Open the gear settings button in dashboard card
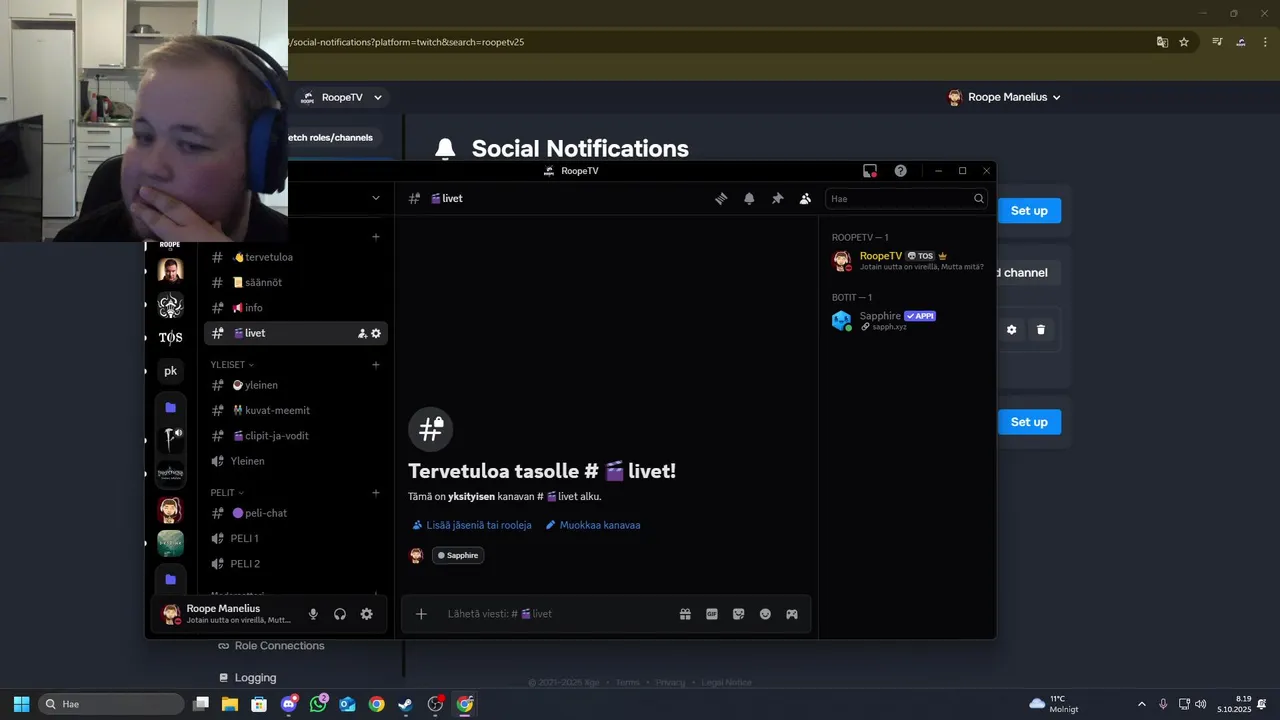 coord(1011,330)
